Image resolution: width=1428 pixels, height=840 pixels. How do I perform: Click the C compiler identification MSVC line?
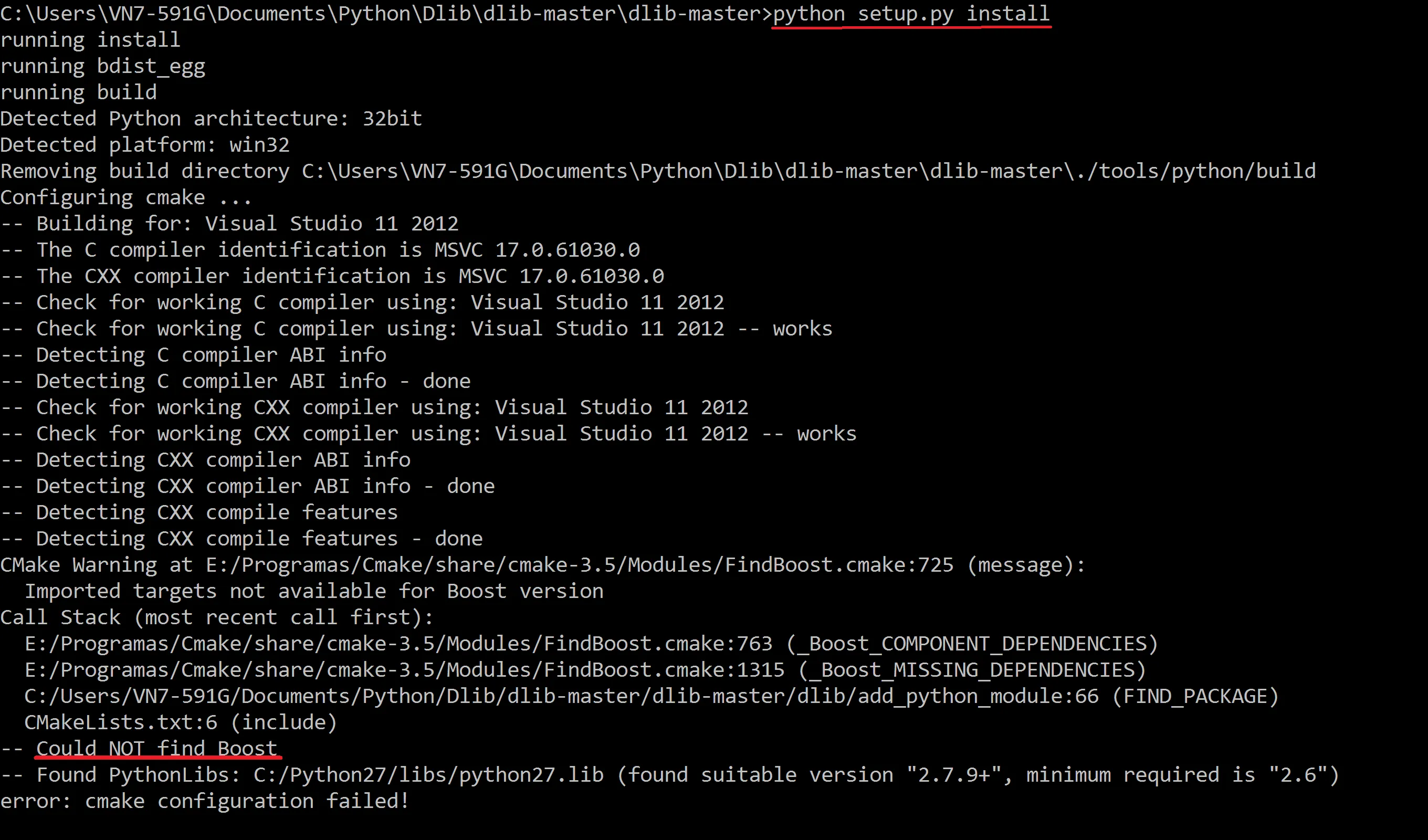point(320,249)
